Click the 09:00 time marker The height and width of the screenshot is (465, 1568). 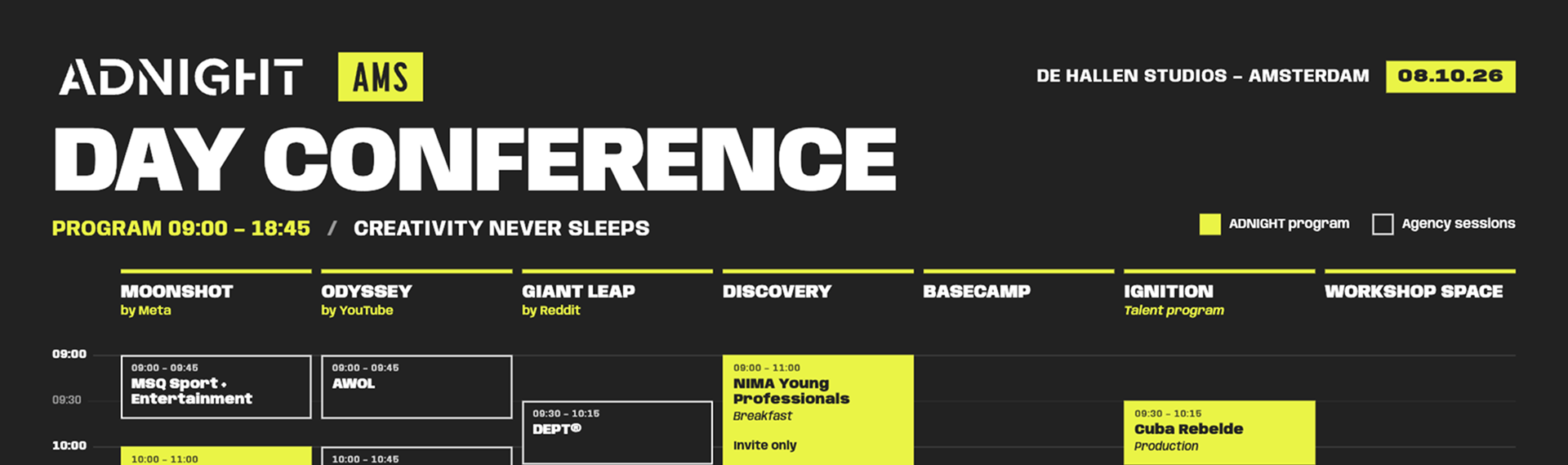[x=69, y=354]
